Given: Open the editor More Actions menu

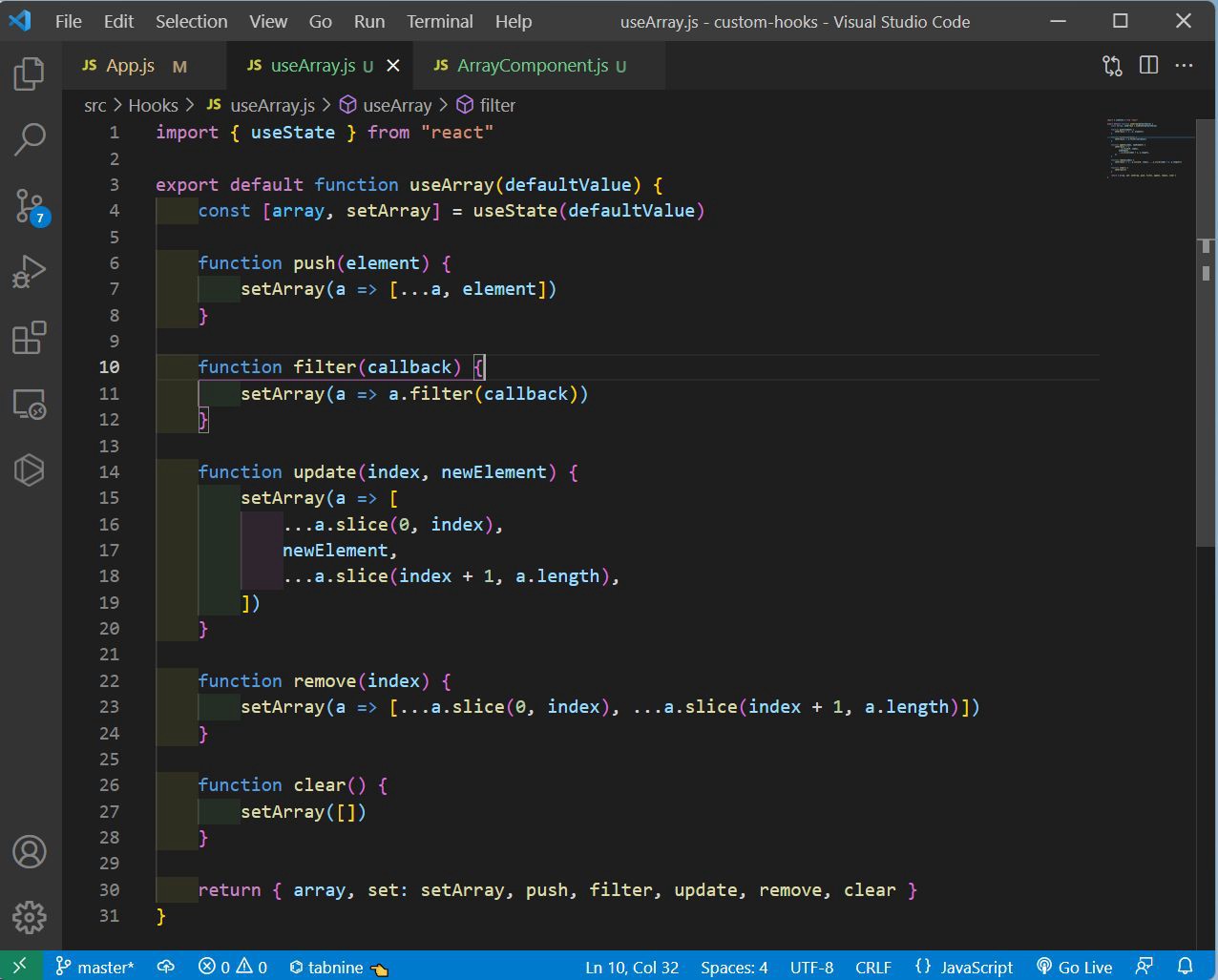Looking at the screenshot, I should click(x=1185, y=66).
